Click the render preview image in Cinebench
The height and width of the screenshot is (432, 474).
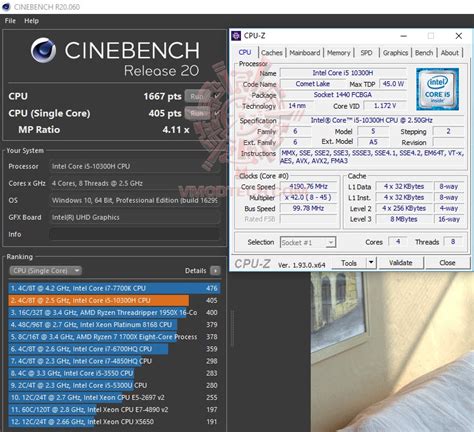392,352
